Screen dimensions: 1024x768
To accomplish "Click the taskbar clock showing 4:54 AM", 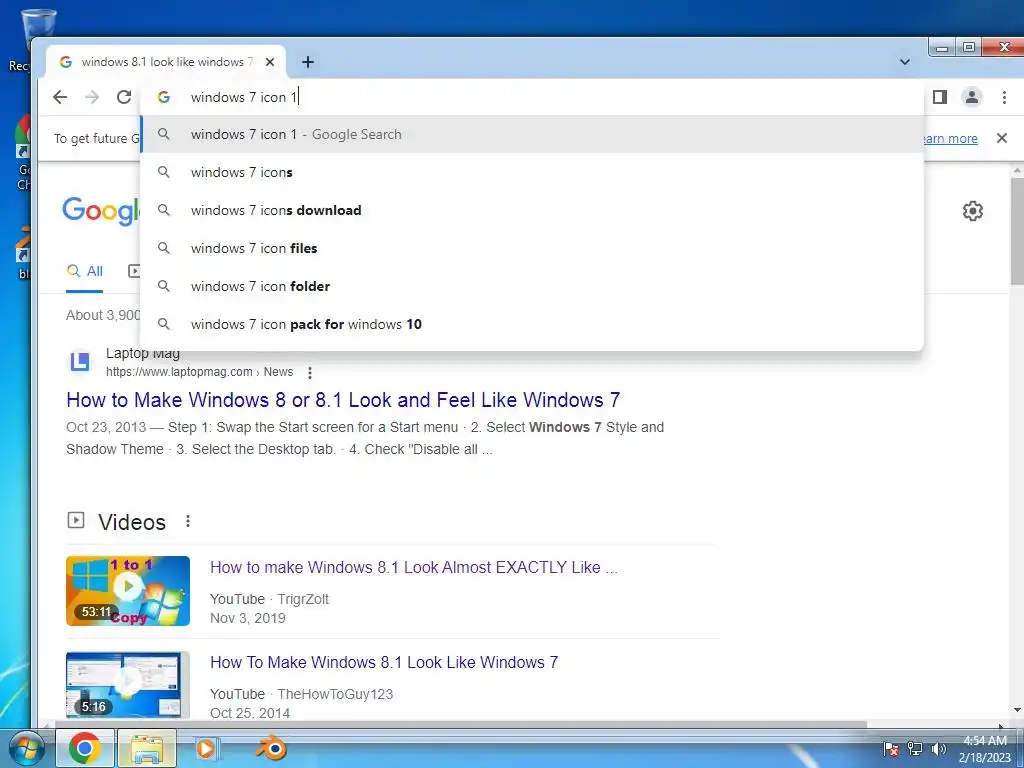I will (x=985, y=749).
